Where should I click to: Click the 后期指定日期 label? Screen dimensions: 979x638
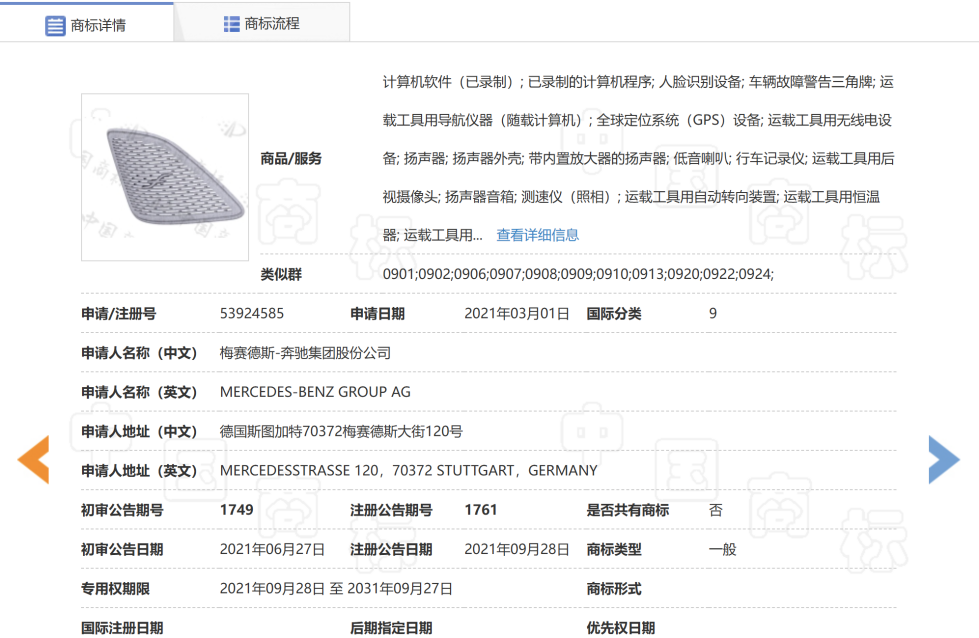[391, 628]
